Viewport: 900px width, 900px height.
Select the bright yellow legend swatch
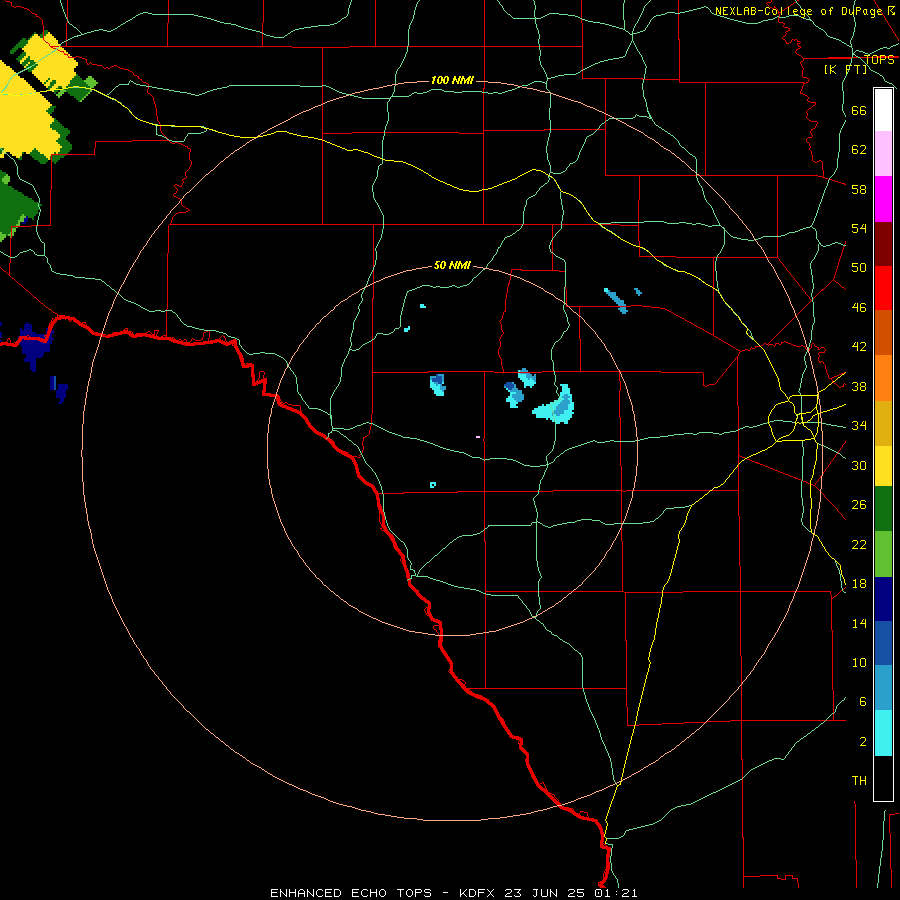883,466
